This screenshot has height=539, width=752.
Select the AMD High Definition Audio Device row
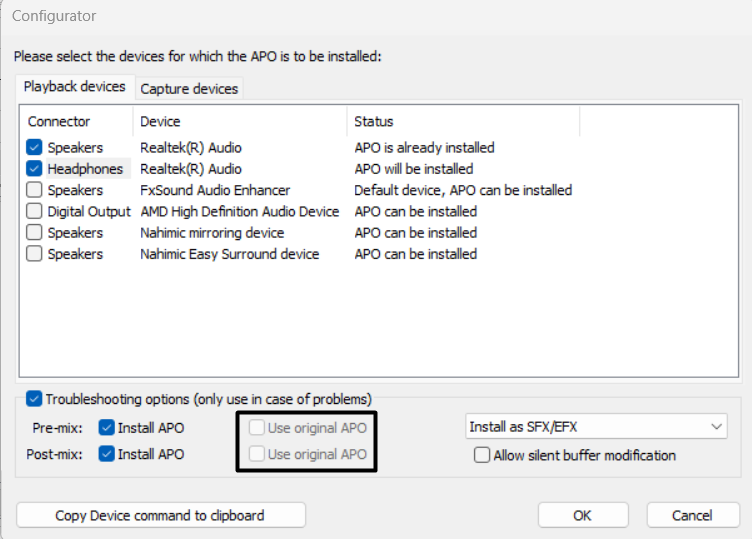tap(239, 212)
